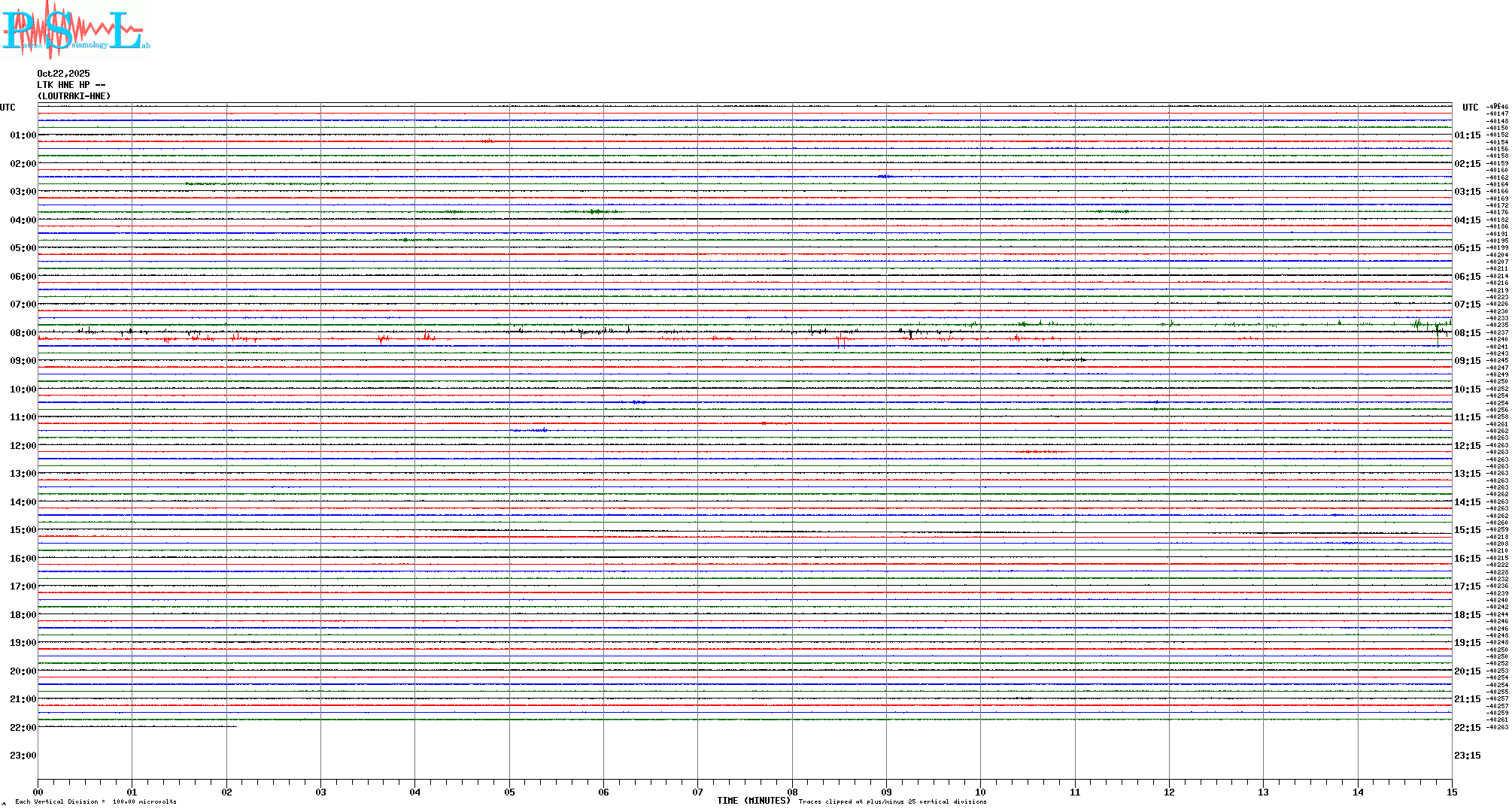Click the Each Vertical Division microvolts note
Screen dimensions: 1512x812
[x=96, y=801]
